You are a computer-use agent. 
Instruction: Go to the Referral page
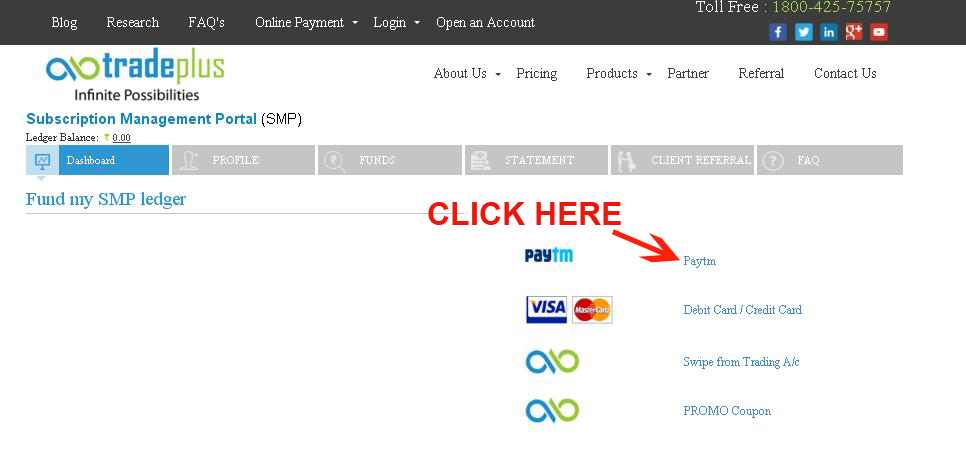(x=761, y=73)
